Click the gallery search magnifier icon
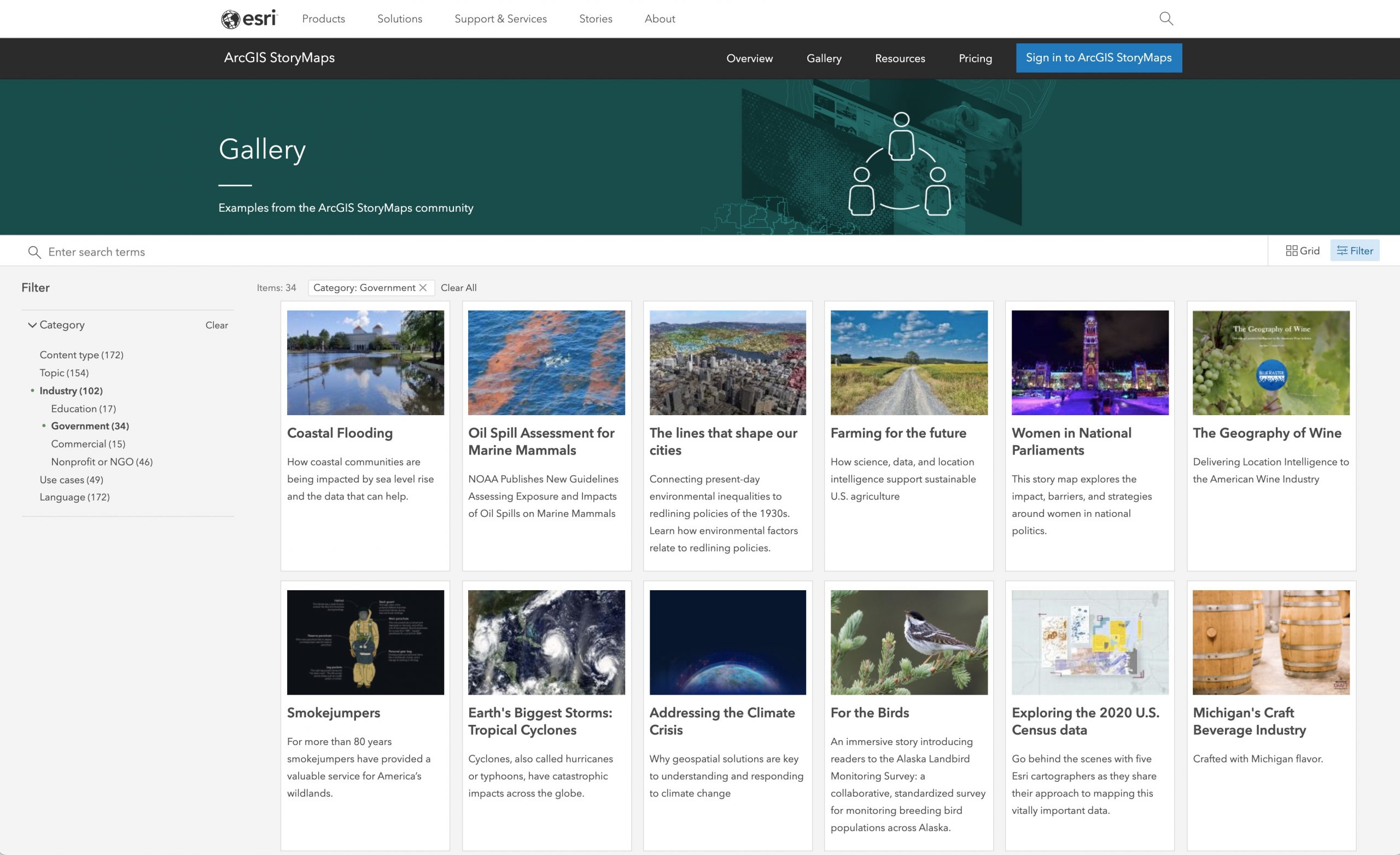The height and width of the screenshot is (855, 1400). tap(34, 252)
